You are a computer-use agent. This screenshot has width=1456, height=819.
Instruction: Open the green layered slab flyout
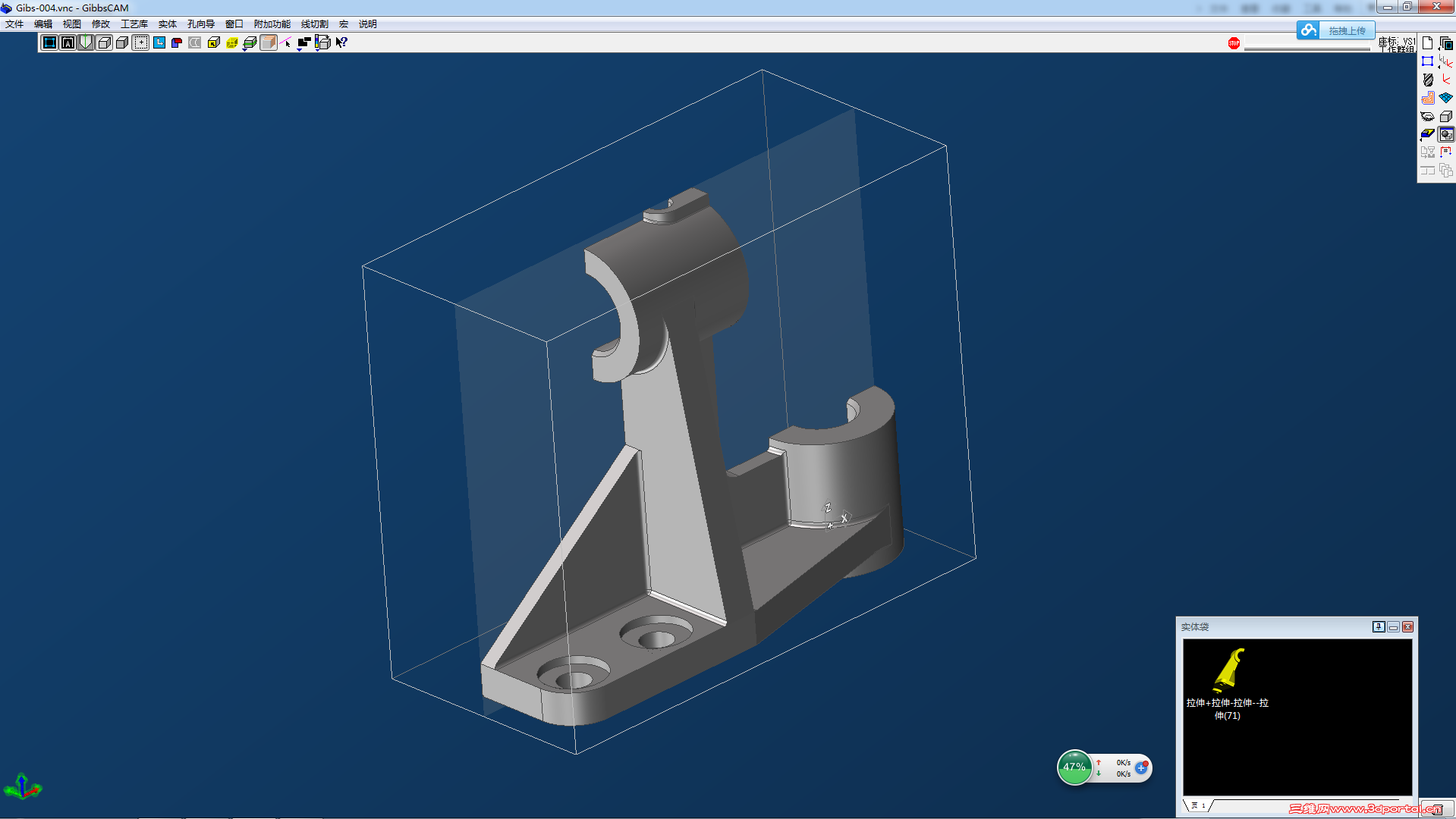(250, 42)
